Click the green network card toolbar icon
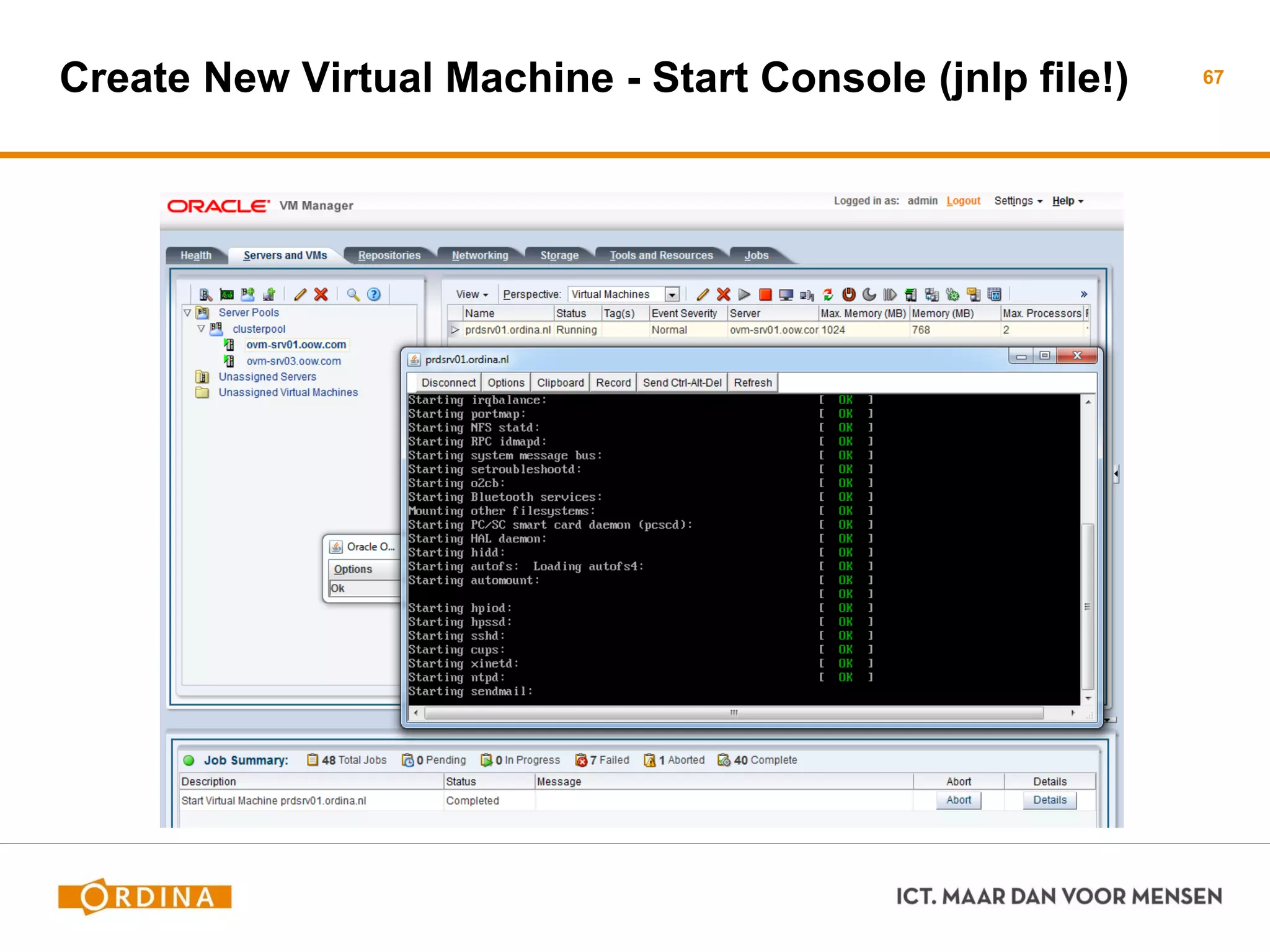This screenshot has width=1270, height=952. [227, 294]
